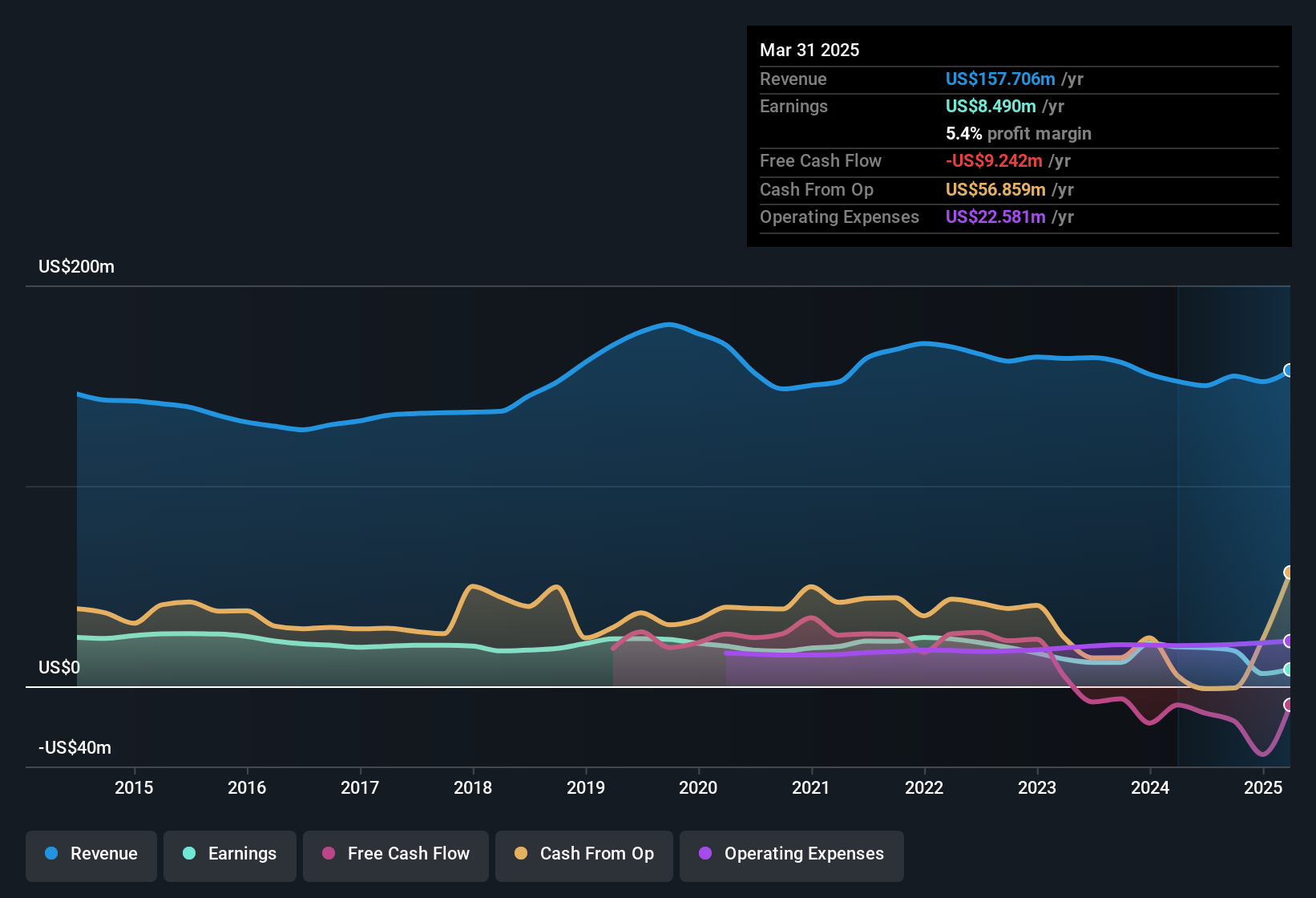1316x898 pixels.
Task: Select the Revenue endpoint marker on the chart
Action: tap(1289, 370)
